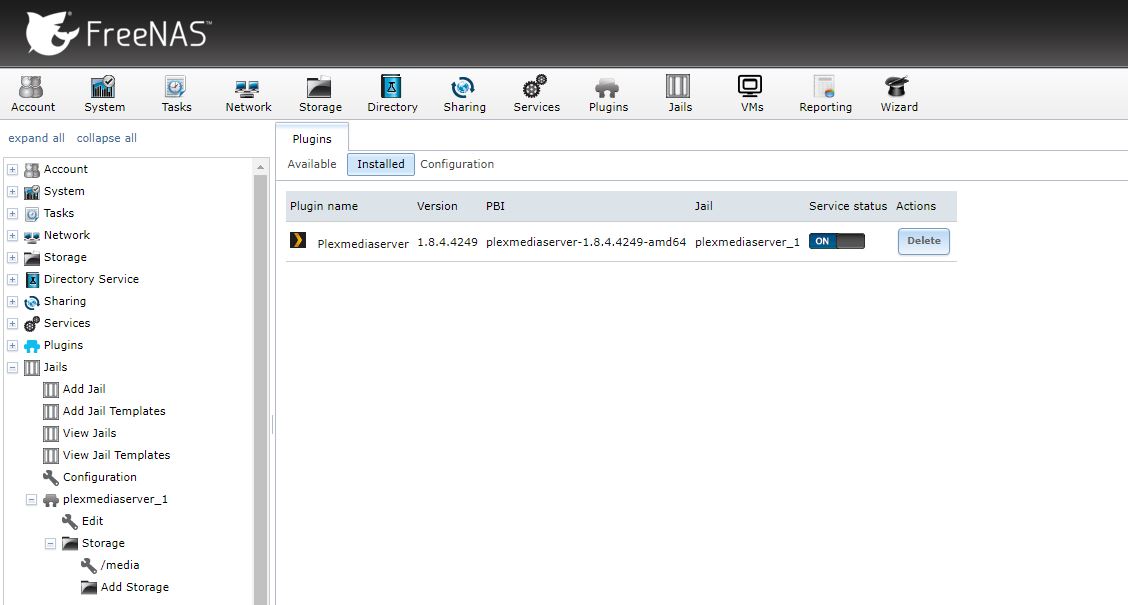Viewport: 1128px width, 605px height.
Task: Select the Installed plugins tab
Action: point(381,164)
